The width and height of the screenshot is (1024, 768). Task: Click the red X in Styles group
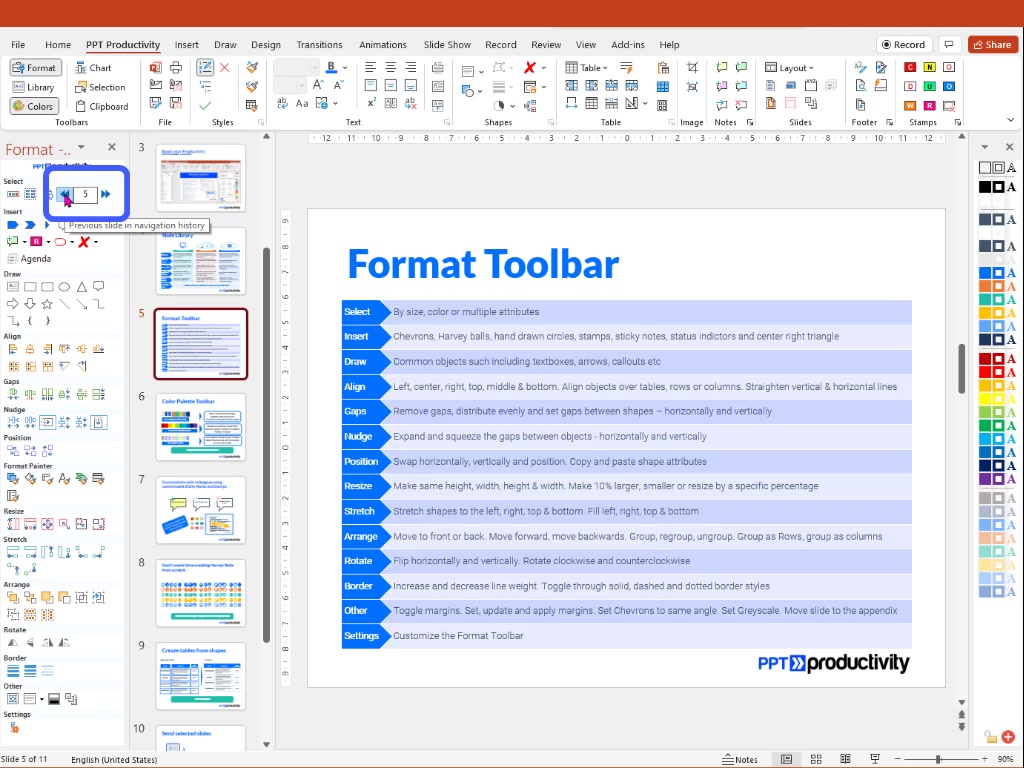(225, 67)
